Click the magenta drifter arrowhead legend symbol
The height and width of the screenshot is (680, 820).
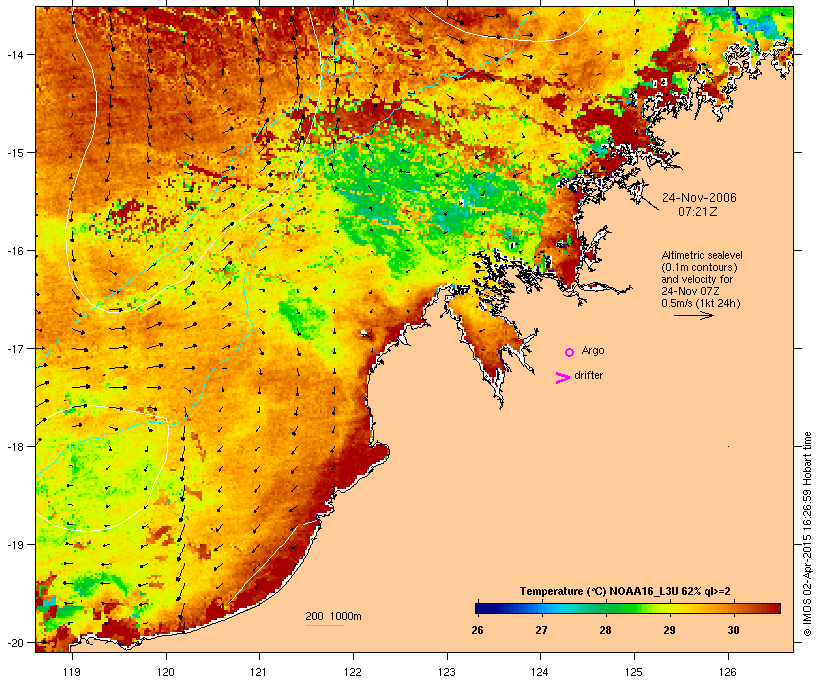pos(563,378)
